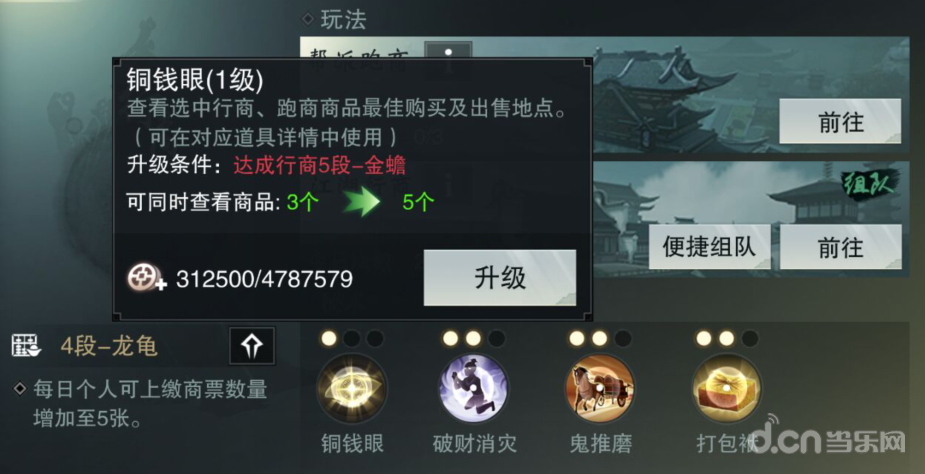
Task: Click the 4段-龙龟 rank title
Action: (109, 346)
